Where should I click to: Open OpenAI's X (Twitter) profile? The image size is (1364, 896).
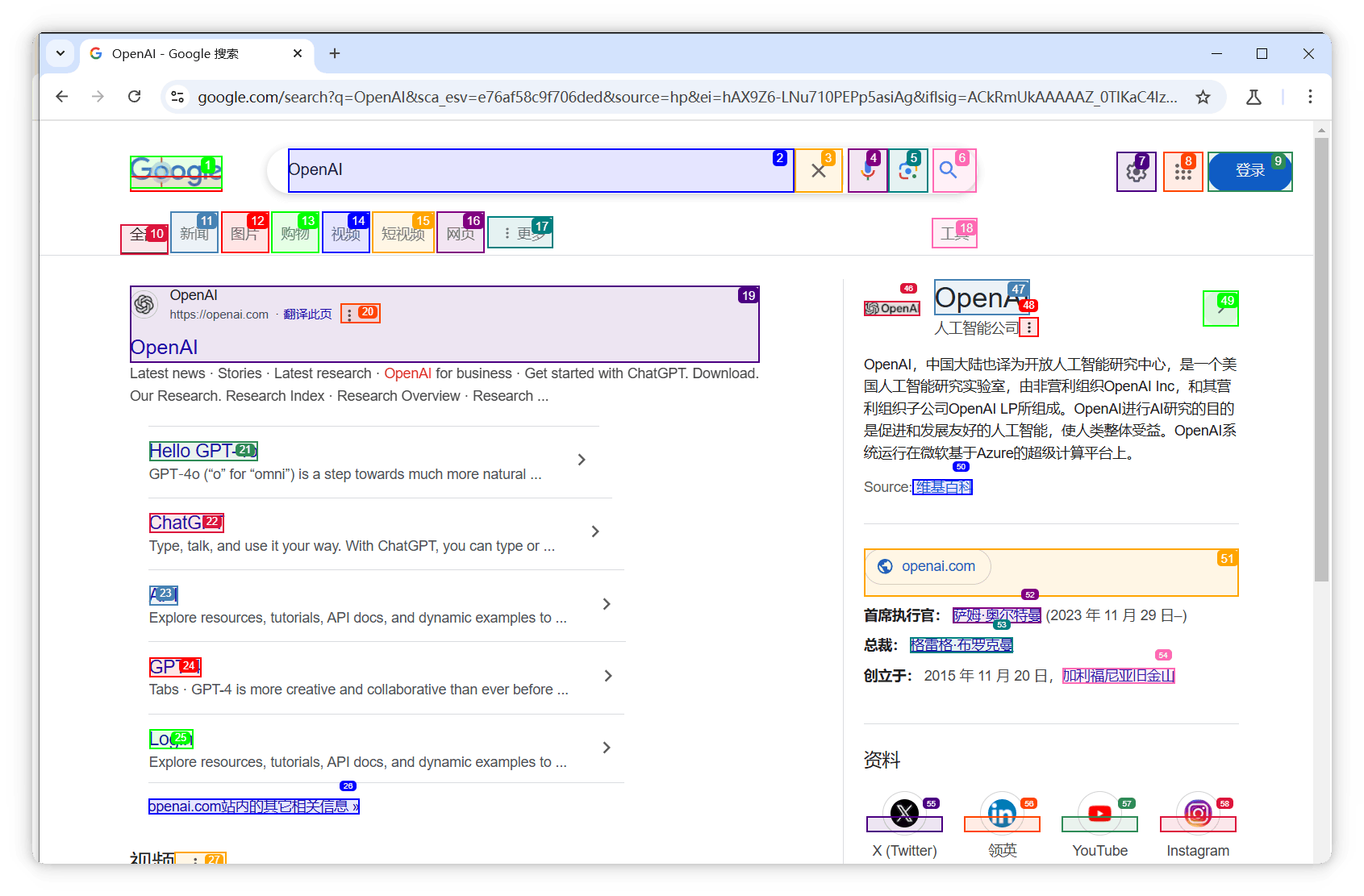point(904,813)
